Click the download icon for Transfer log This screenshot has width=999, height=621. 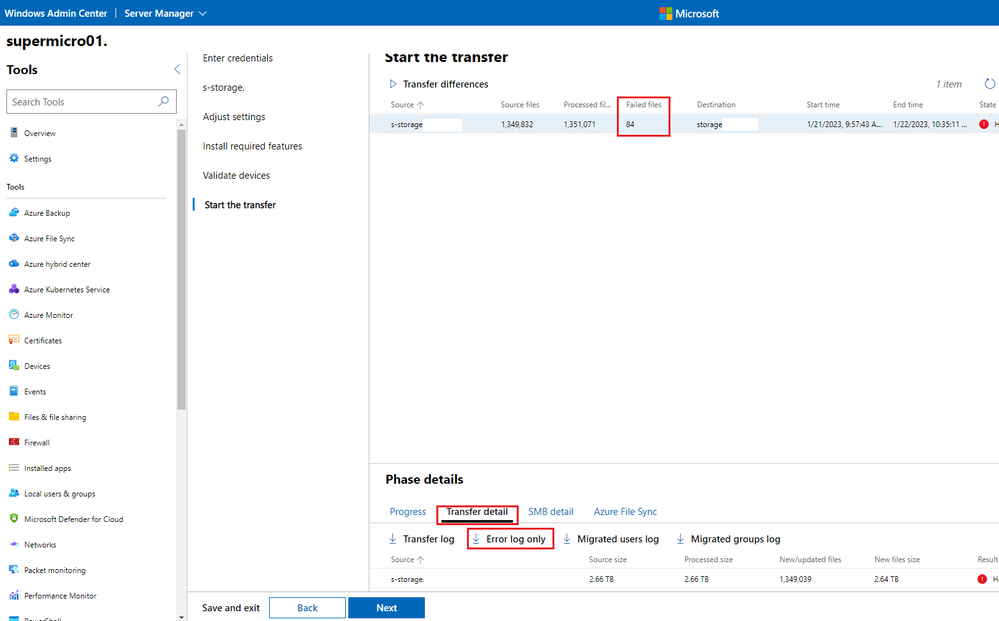pyautogui.click(x=393, y=539)
